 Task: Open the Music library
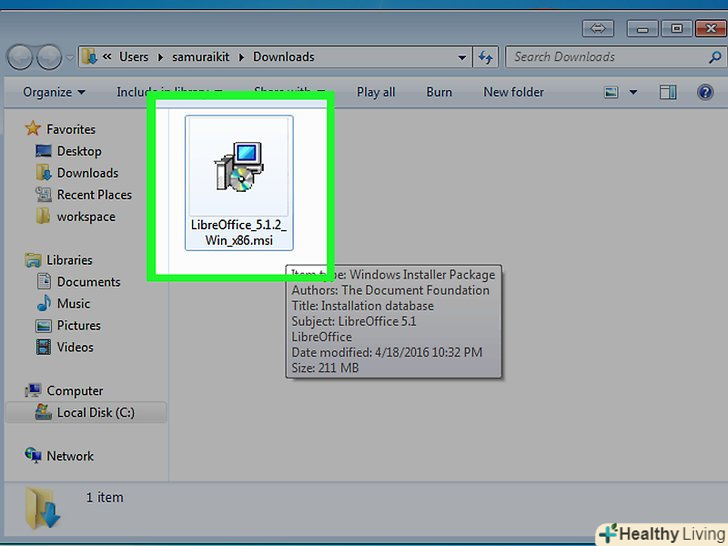[73, 304]
